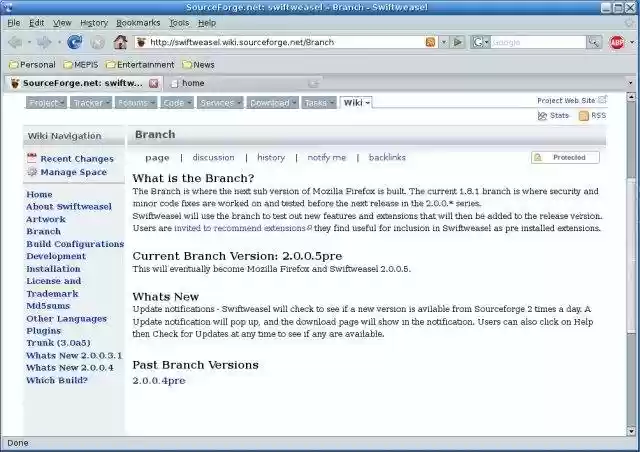Screen dimensions: 640x452
Task: Click the search magnifier button
Action: click(594, 42)
